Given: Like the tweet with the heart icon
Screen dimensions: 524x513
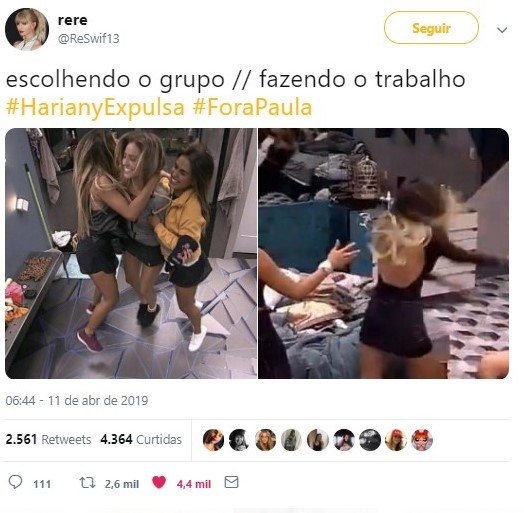Looking at the screenshot, I should click(x=159, y=482).
